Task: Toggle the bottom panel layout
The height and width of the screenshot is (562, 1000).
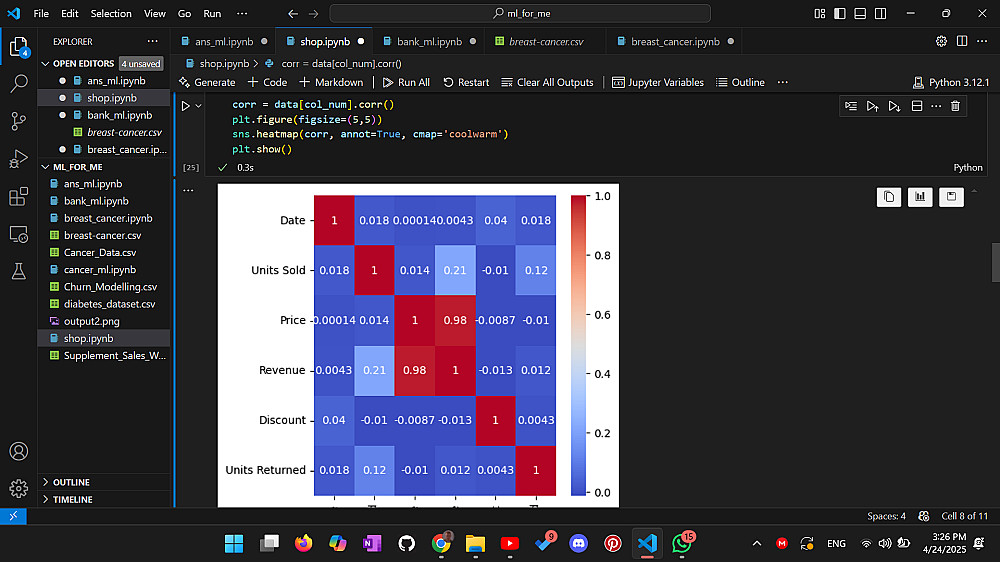Action: click(860, 13)
